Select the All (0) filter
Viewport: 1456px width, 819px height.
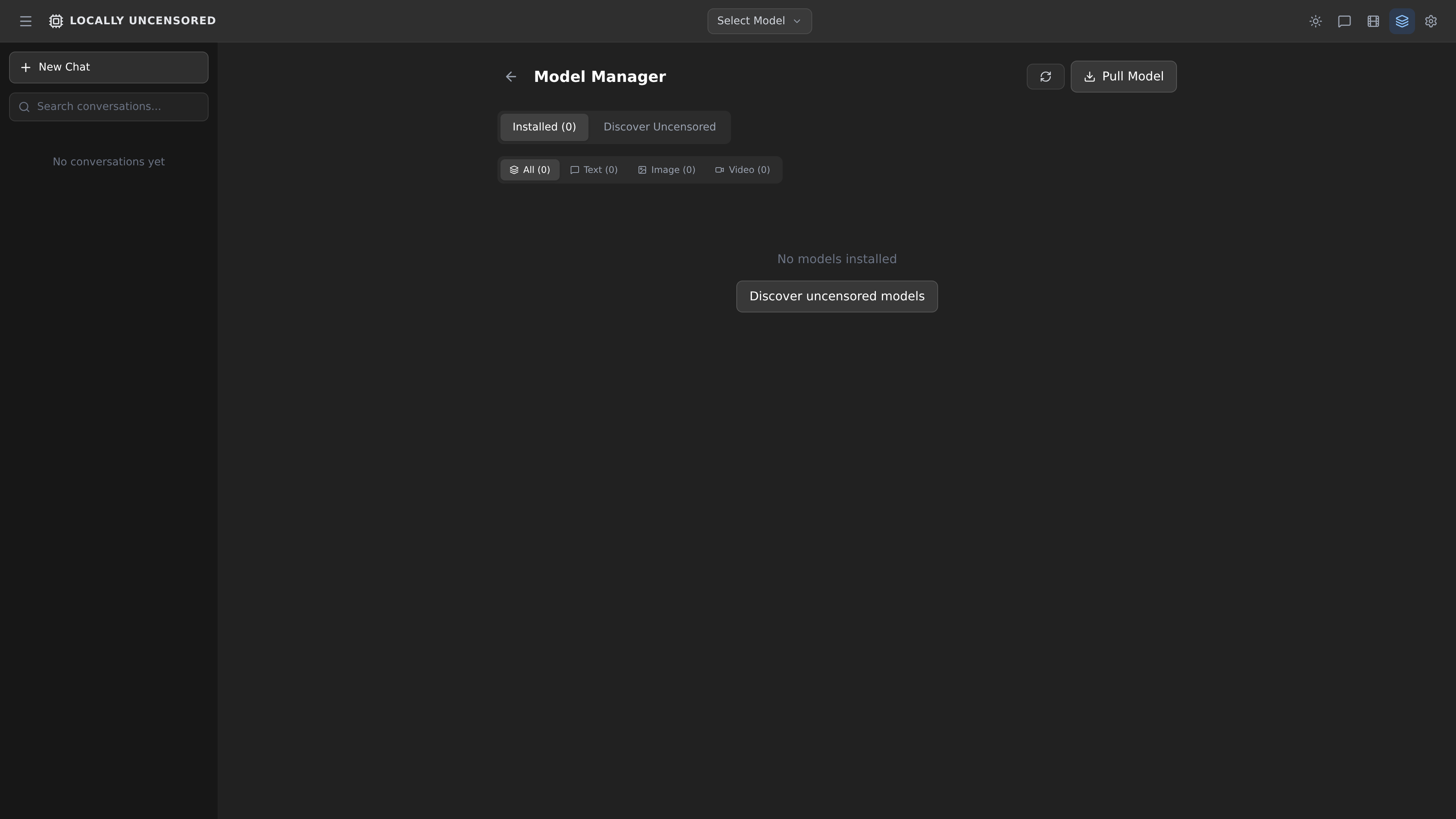coord(530,169)
